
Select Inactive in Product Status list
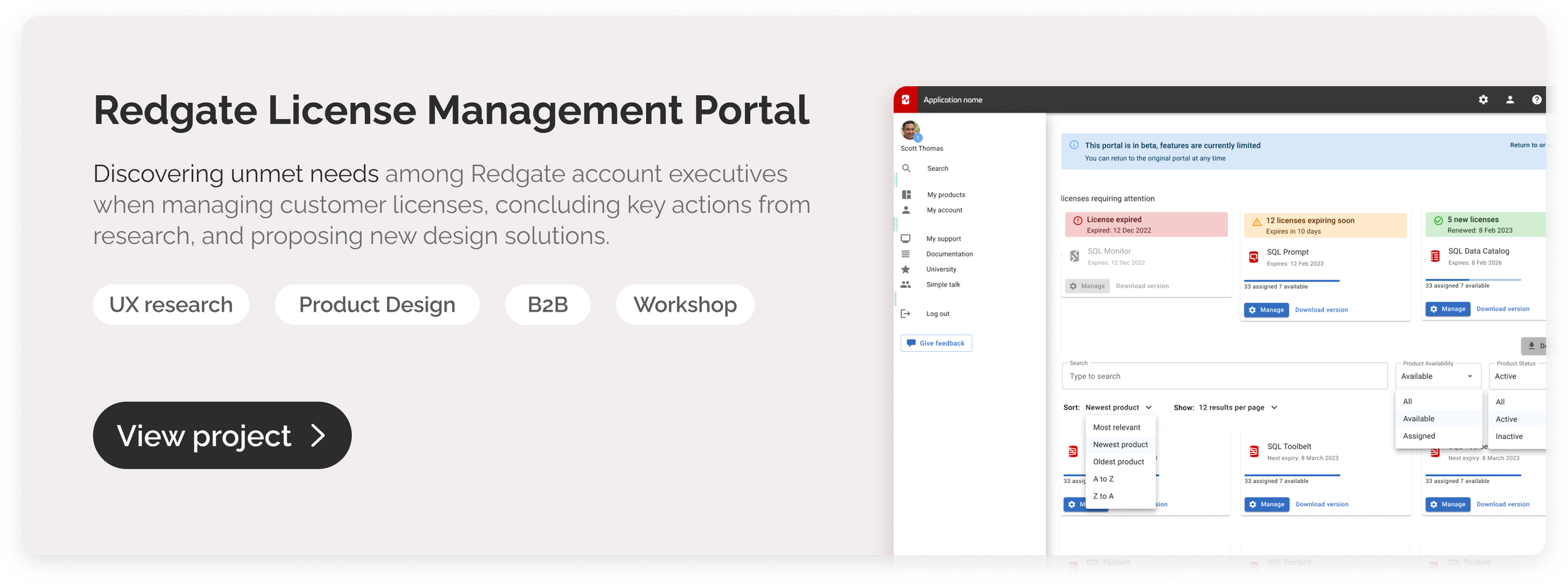click(1518, 437)
